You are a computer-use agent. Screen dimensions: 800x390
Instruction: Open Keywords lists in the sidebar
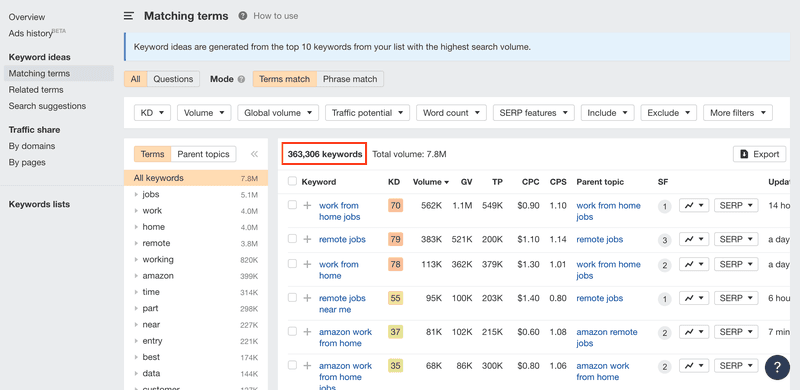point(39,204)
